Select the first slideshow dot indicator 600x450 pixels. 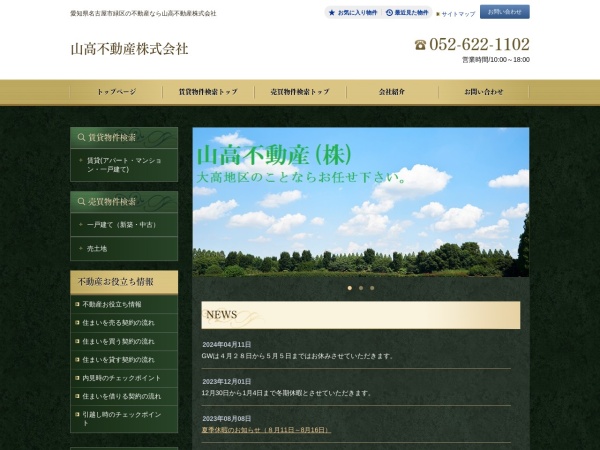coord(350,288)
